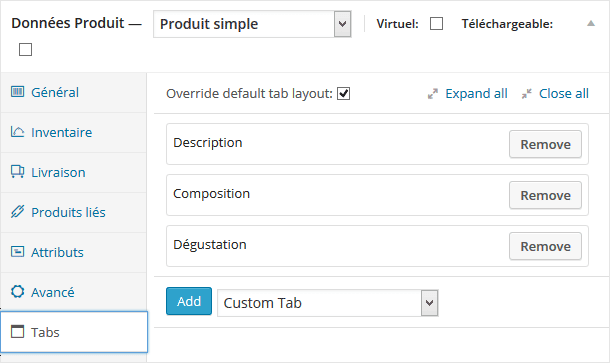Click the Données Produit heading text

point(68,23)
